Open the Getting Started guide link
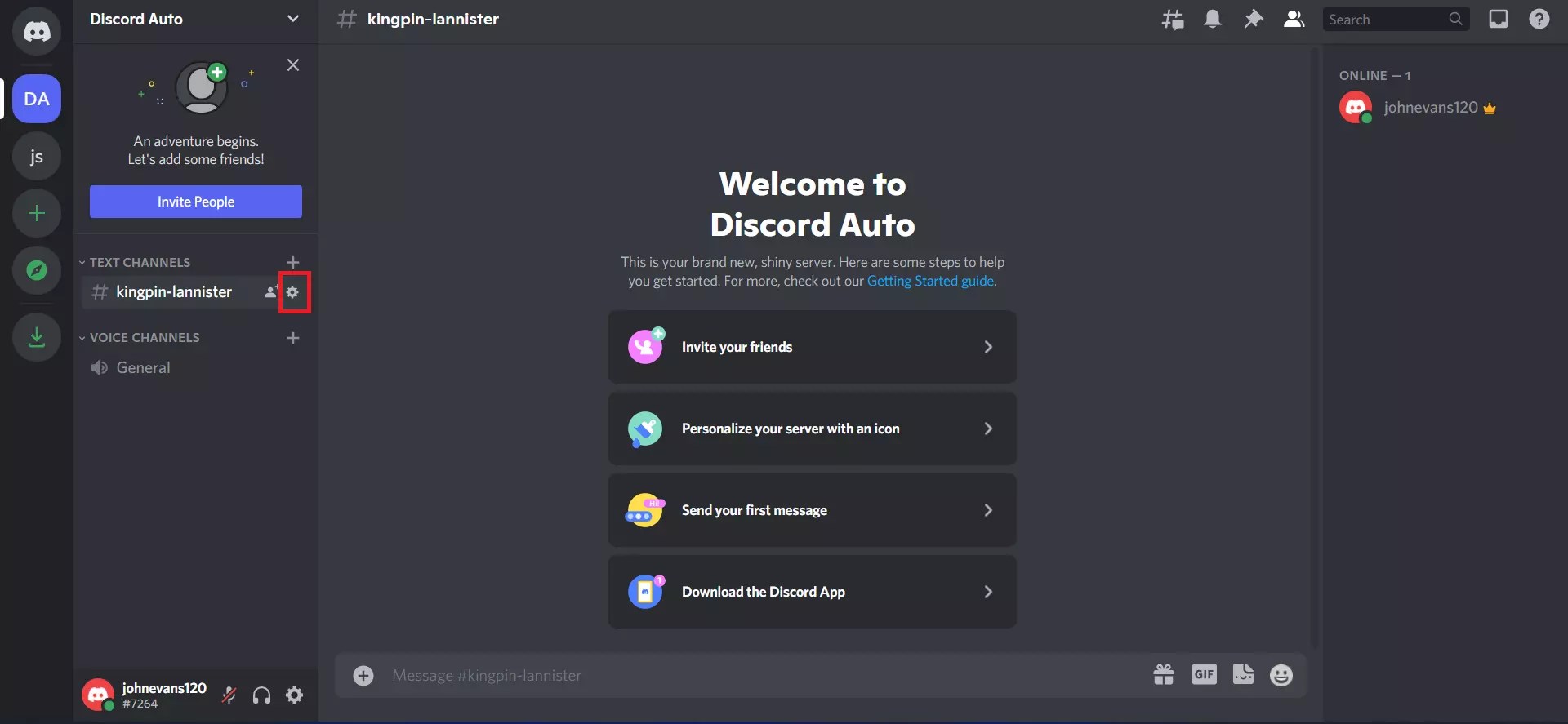1568x724 pixels. [x=930, y=281]
